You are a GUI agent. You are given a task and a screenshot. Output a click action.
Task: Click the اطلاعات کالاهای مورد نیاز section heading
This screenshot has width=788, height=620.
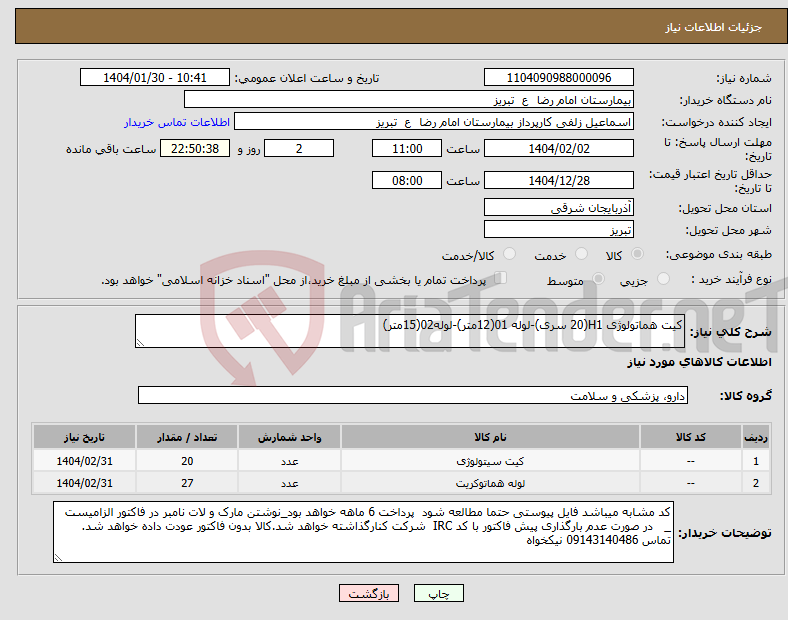click(699, 362)
